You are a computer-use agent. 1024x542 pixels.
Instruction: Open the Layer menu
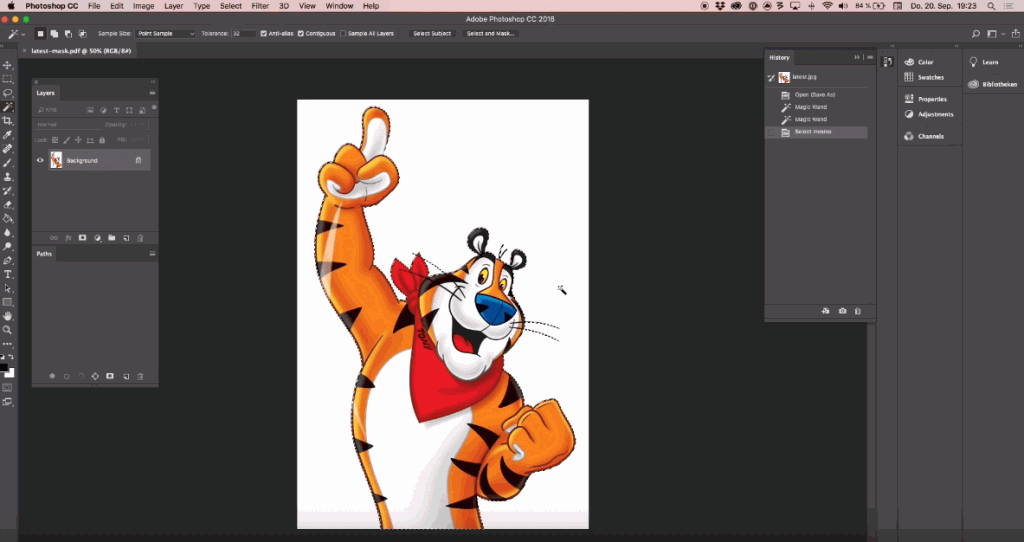pos(174,6)
